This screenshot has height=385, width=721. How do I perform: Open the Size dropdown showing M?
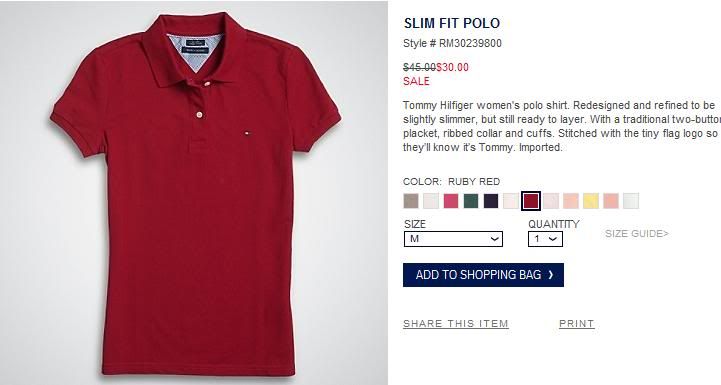click(453, 239)
